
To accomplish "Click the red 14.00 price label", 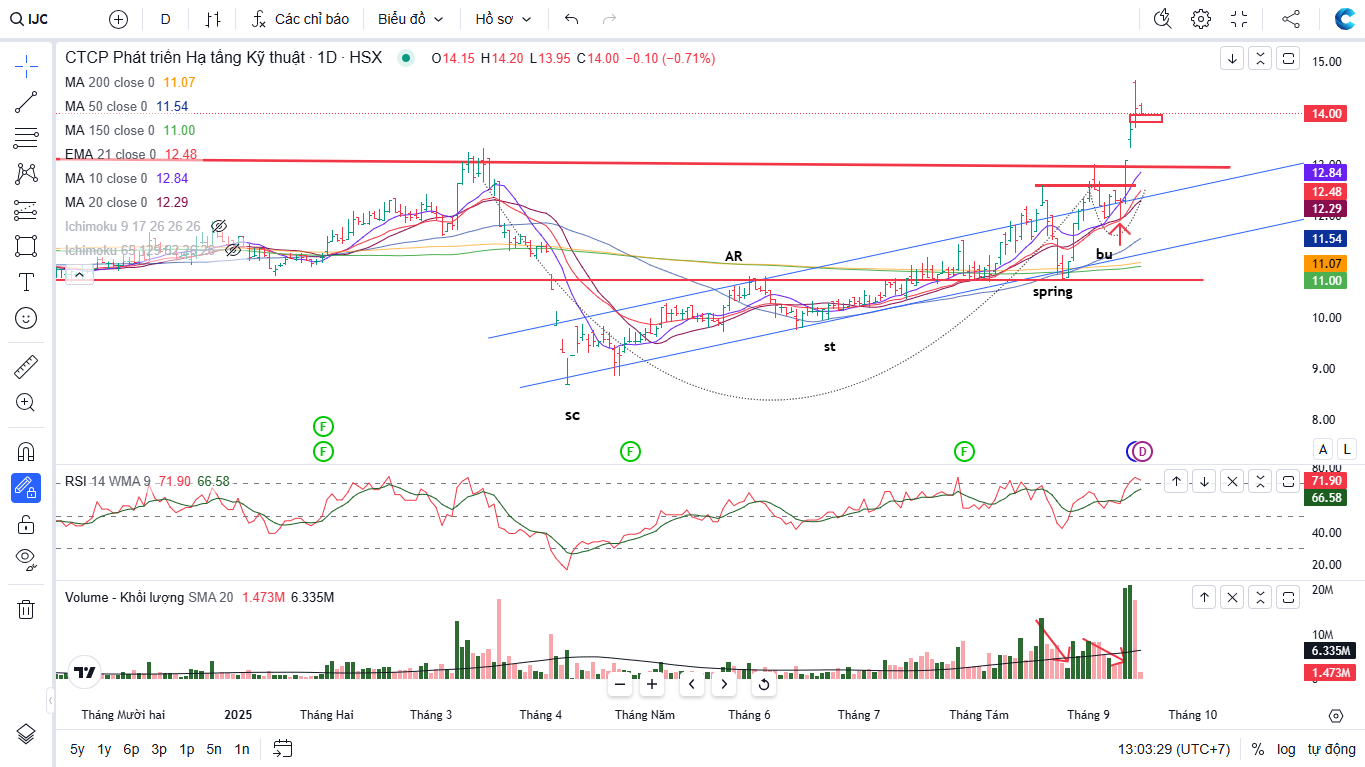I will 1327,114.
